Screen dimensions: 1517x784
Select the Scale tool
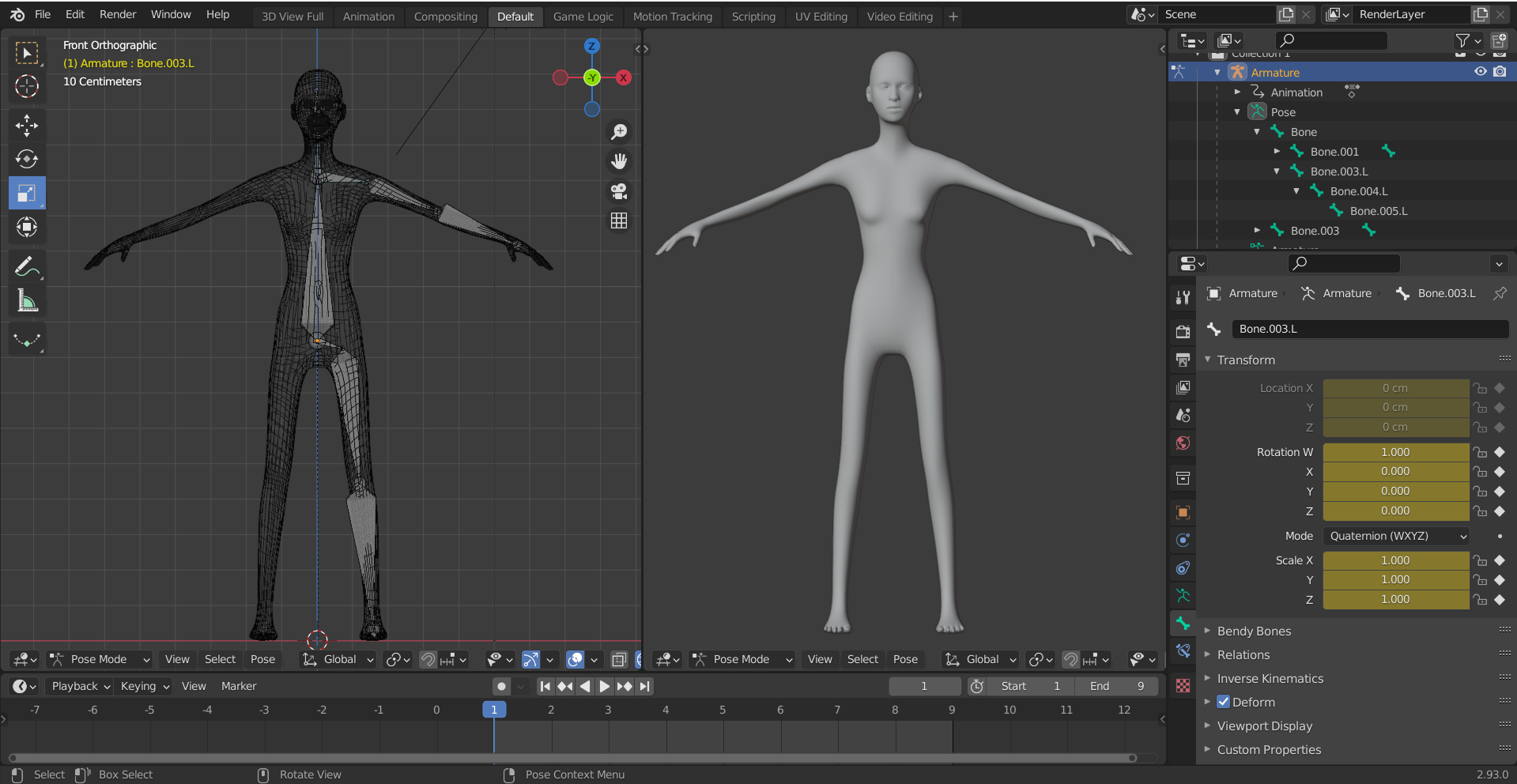coord(27,194)
